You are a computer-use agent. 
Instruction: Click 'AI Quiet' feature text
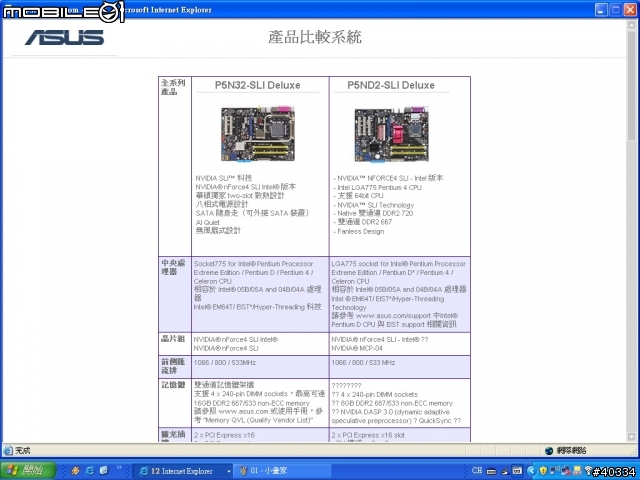coord(207,222)
